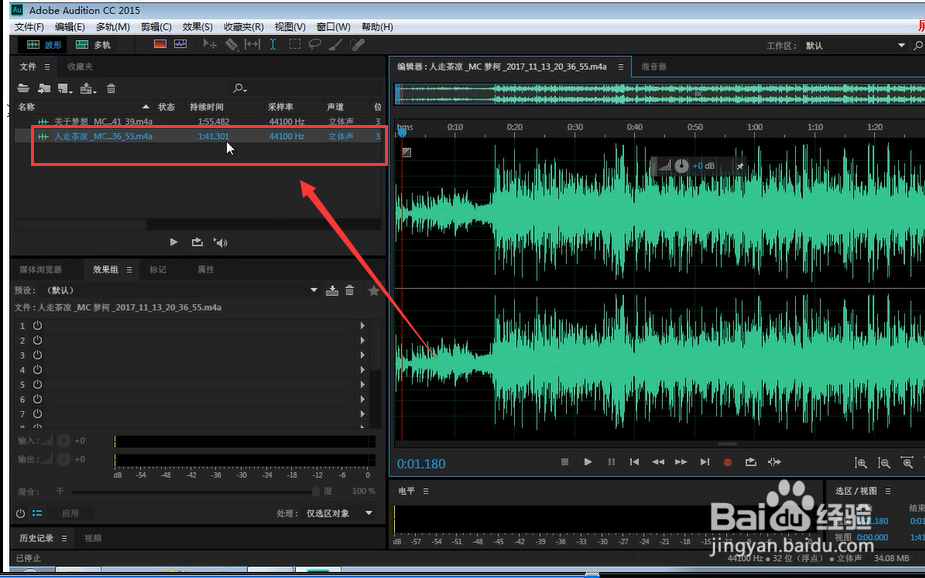925x578 pixels.
Task: Delete effects preset trash icon
Action: tap(350, 290)
